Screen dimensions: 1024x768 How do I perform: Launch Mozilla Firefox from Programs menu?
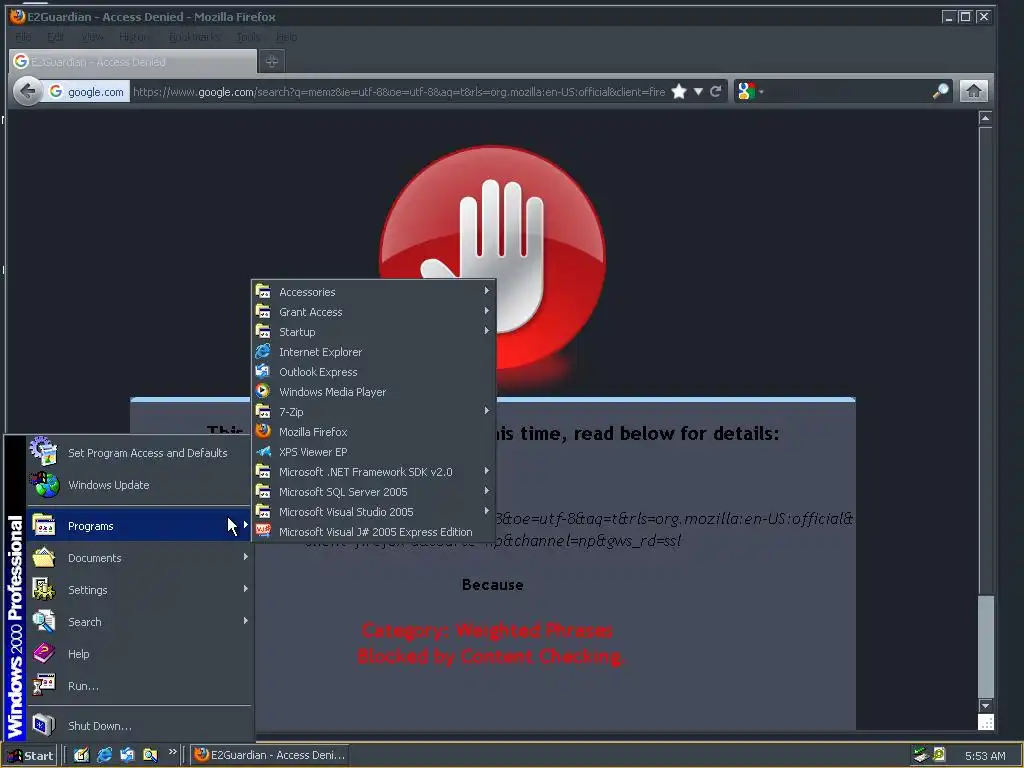pyautogui.click(x=374, y=432)
